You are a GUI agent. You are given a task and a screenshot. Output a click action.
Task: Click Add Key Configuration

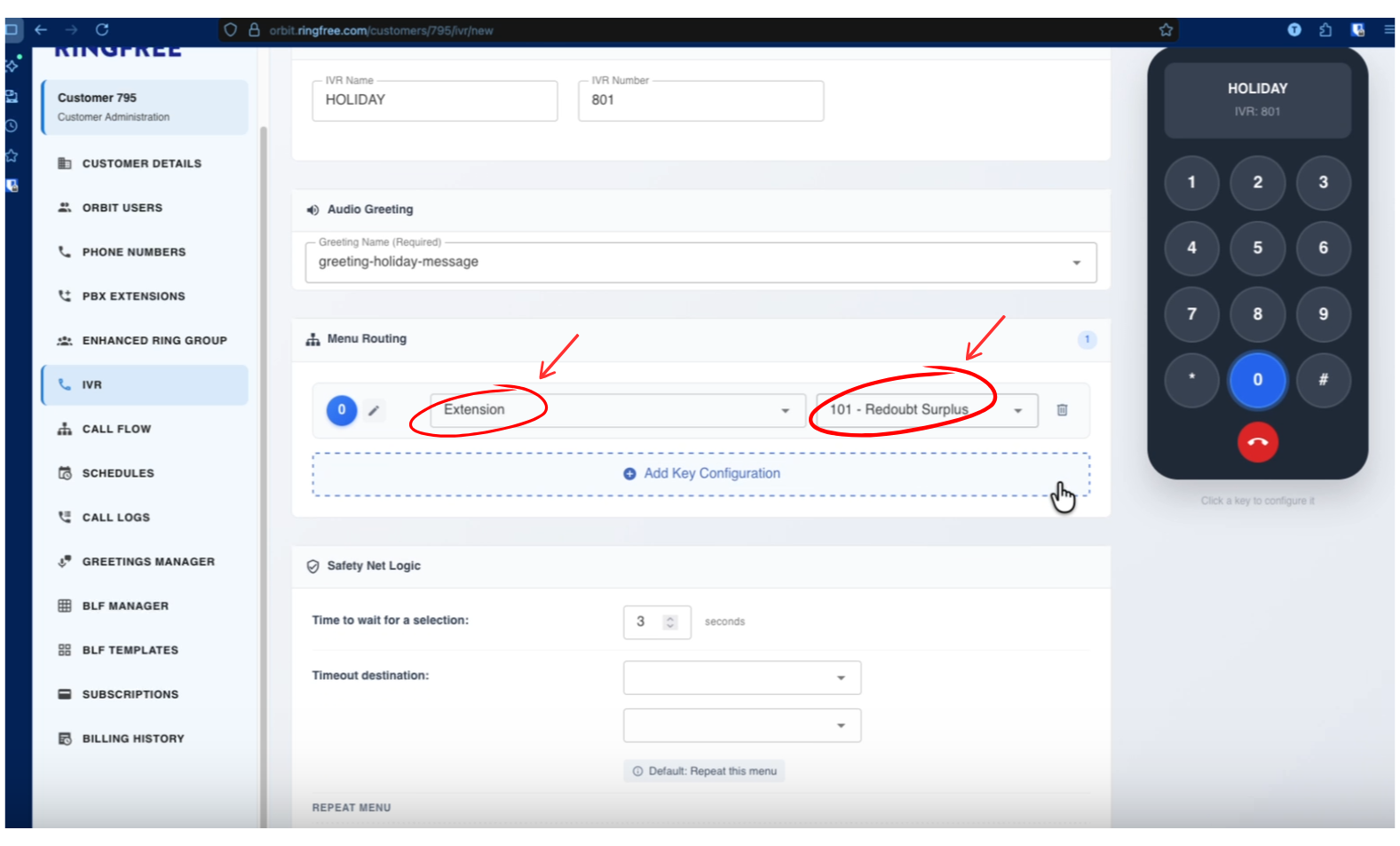pyautogui.click(x=700, y=474)
